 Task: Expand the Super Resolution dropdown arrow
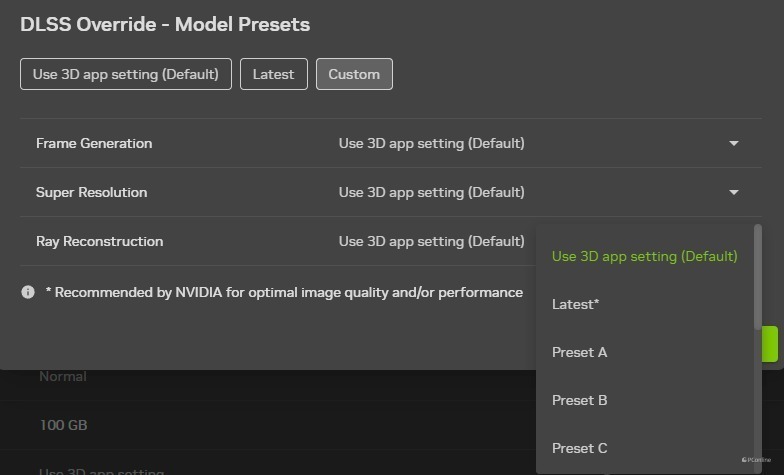coord(733,192)
